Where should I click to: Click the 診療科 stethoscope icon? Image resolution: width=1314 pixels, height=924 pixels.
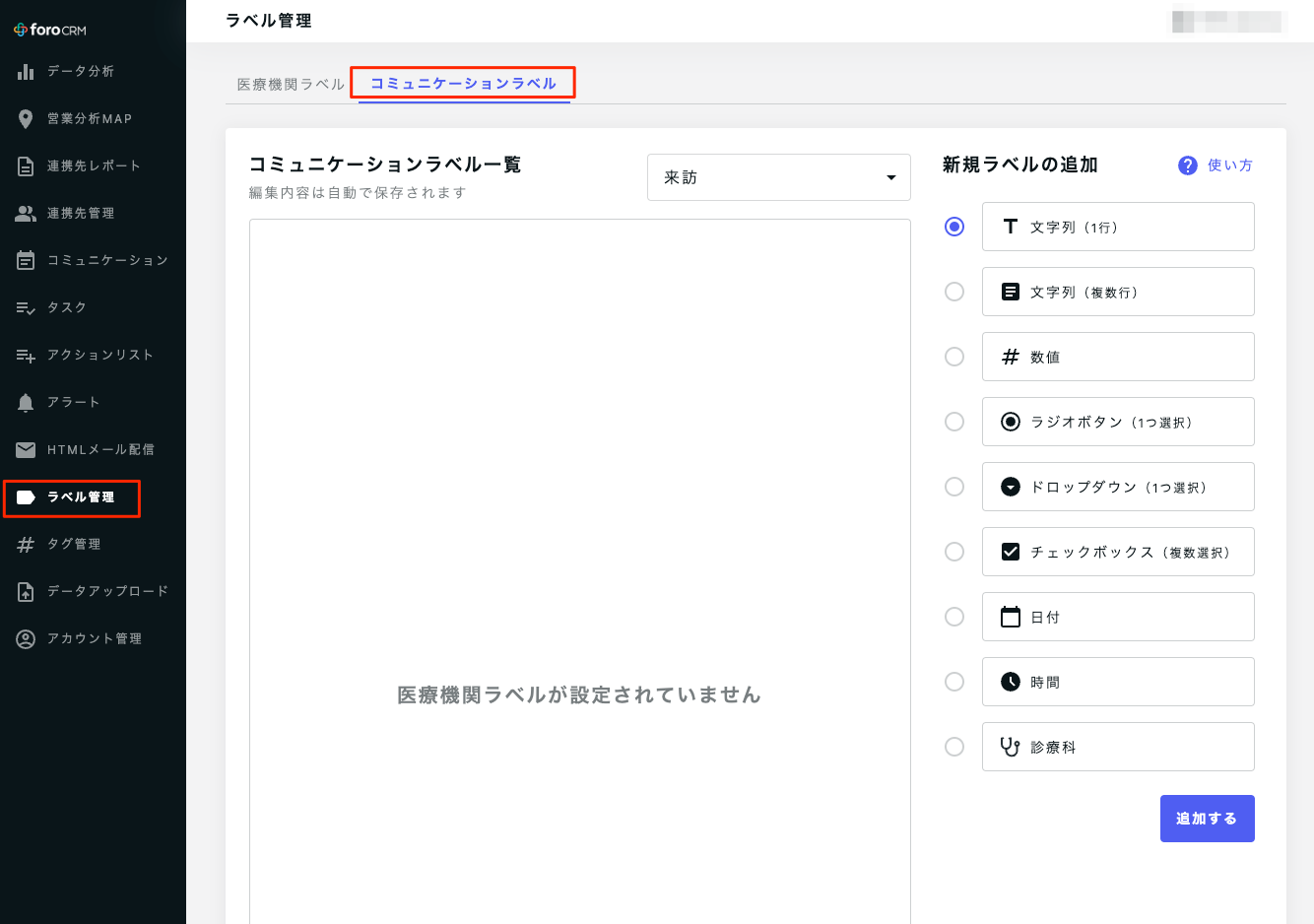(x=1011, y=747)
